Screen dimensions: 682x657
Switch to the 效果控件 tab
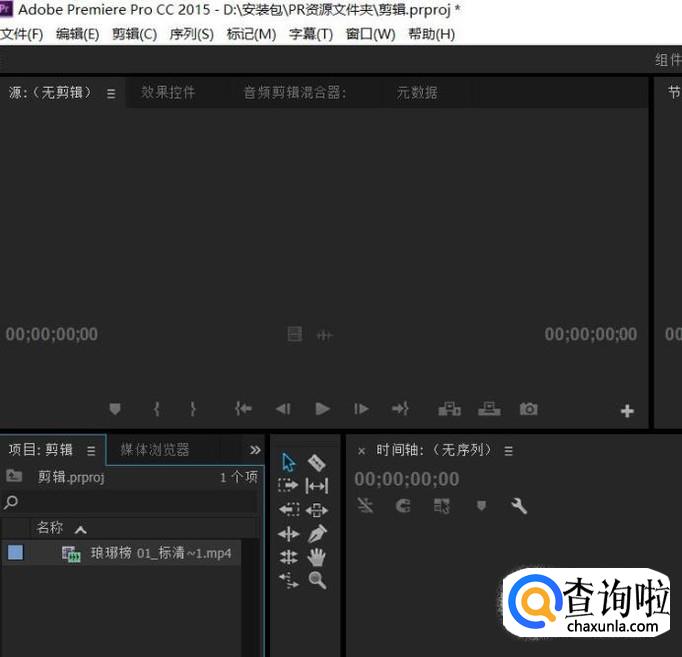[x=168, y=93]
